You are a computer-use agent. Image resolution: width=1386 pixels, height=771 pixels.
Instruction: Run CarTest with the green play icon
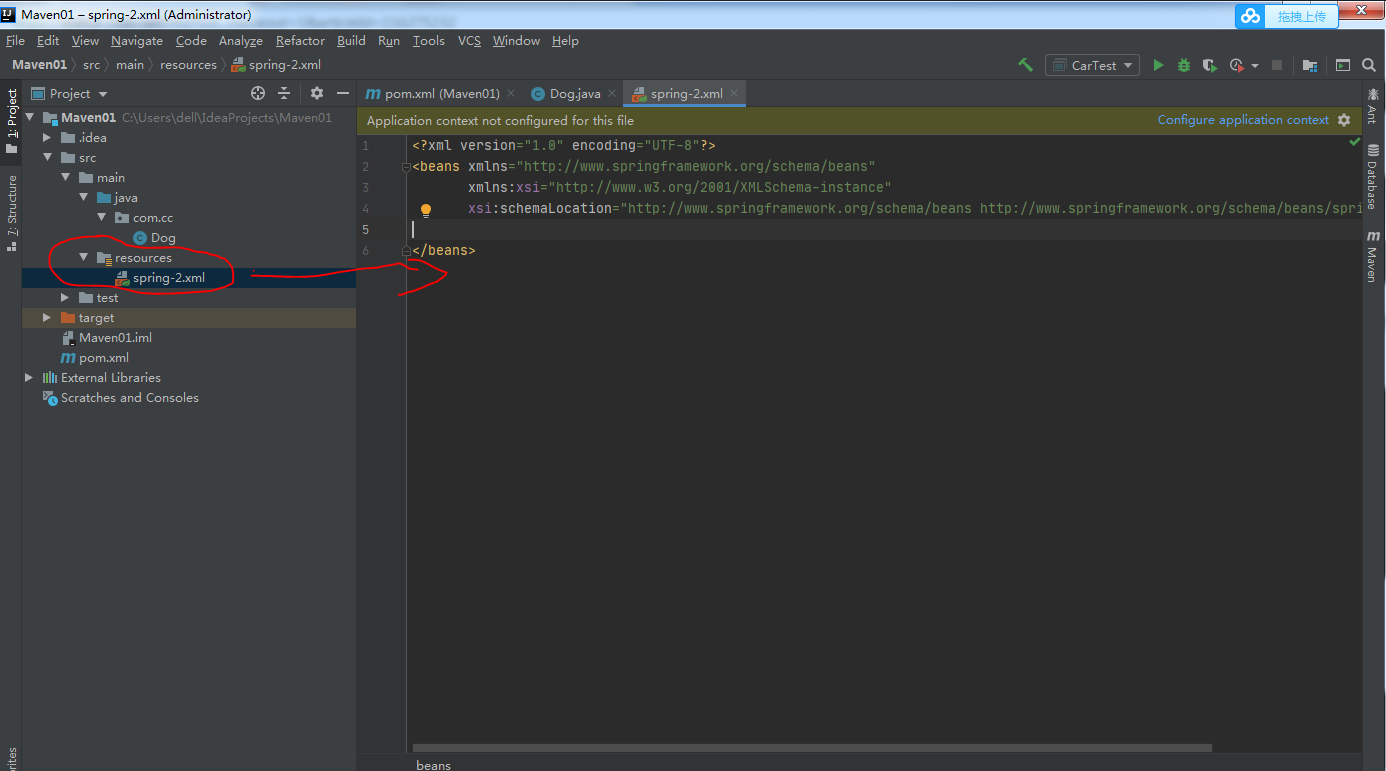click(1158, 65)
